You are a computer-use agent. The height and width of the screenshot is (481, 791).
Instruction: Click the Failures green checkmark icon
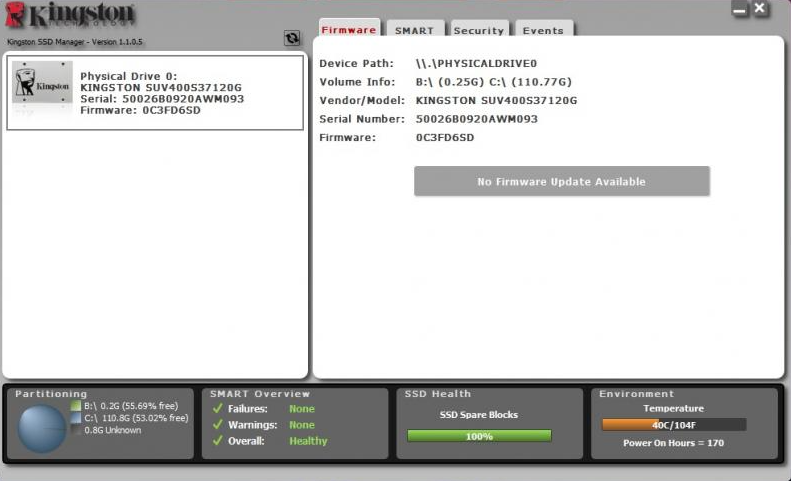(217, 408)
